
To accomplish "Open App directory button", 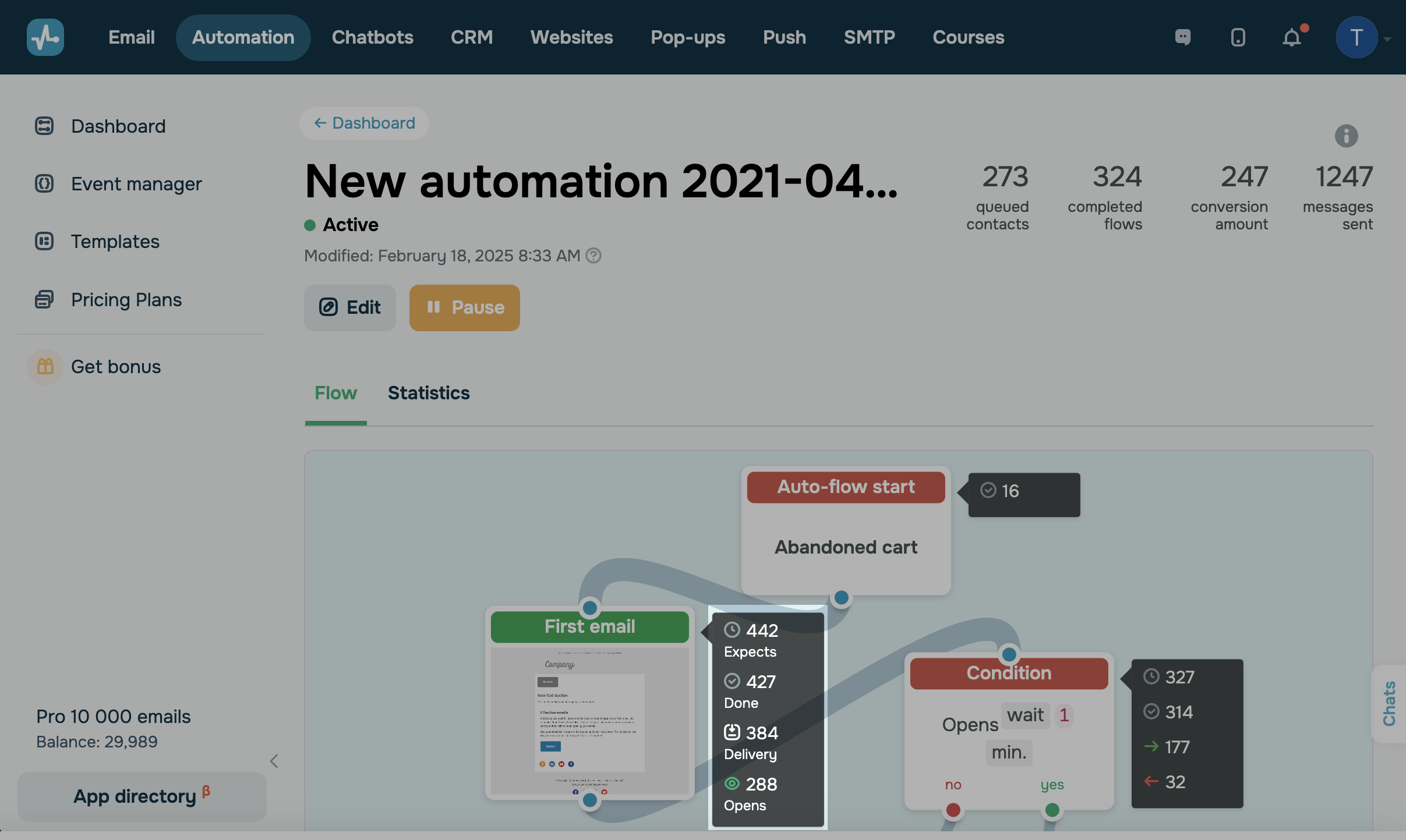I will pyautogui.click(x=142, y=796).
